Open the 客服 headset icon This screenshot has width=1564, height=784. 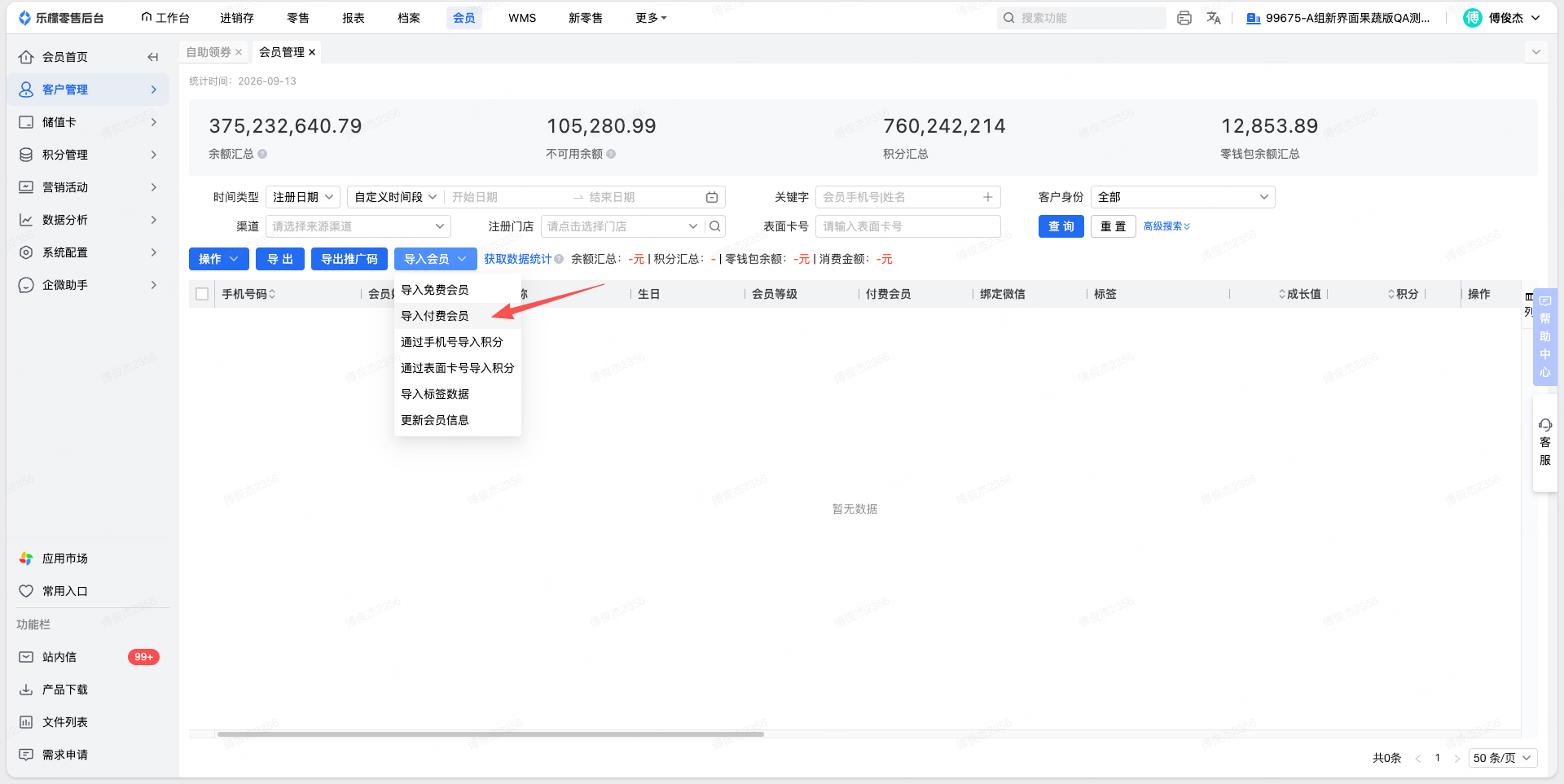(x=1545, y=425)
